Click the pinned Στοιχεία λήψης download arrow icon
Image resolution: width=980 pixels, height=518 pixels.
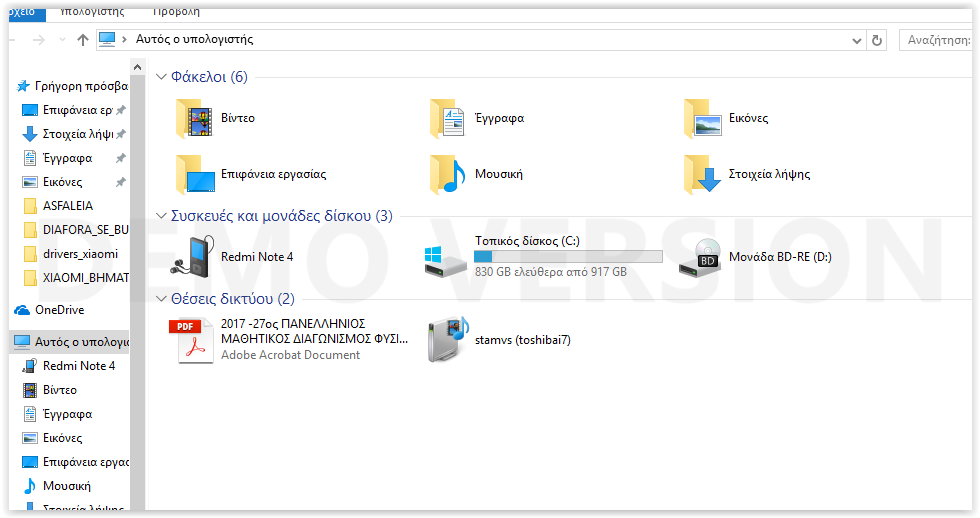[29, 134]
